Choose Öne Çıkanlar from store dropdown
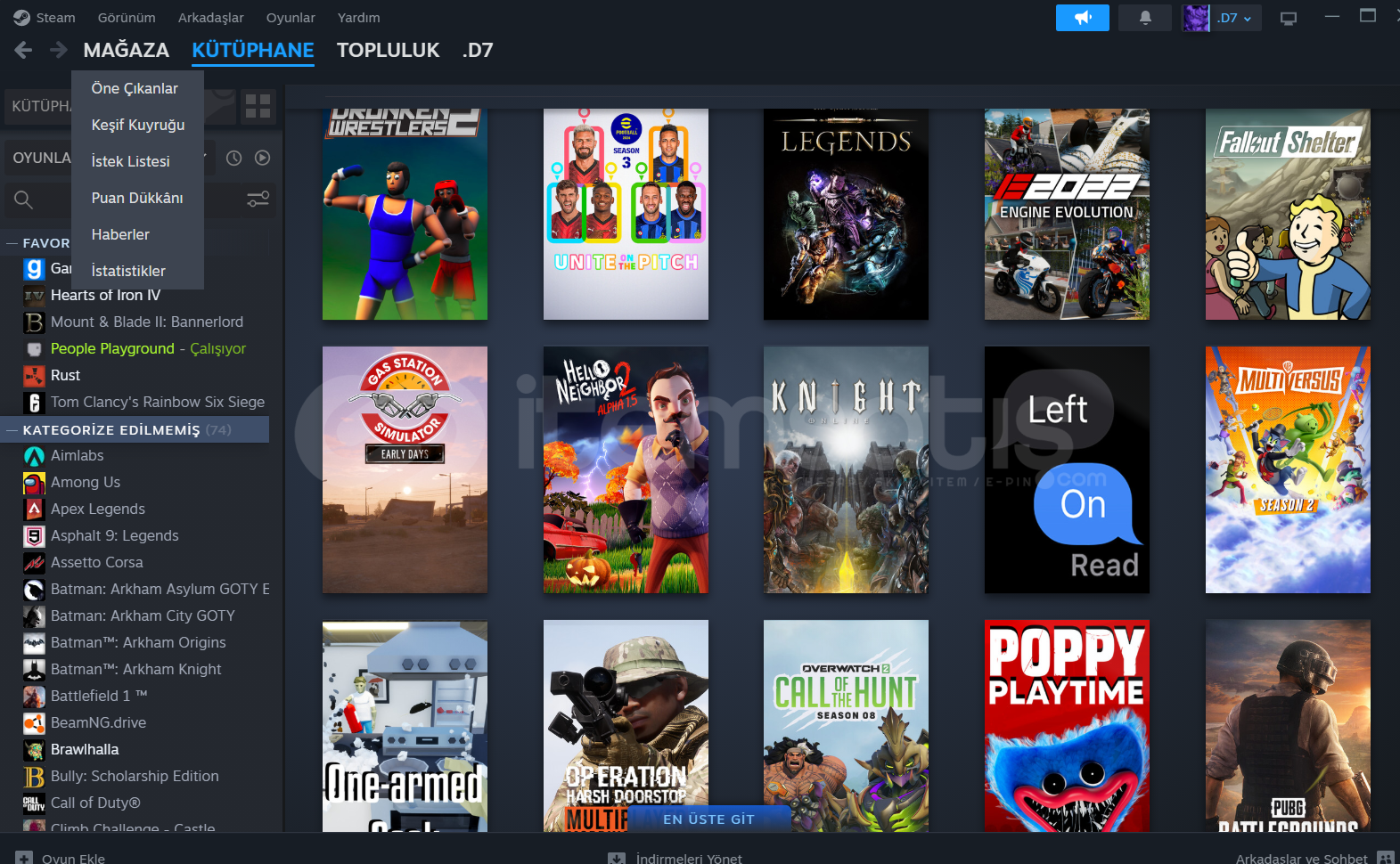The width and height of the screenshot is (1400, 864). (135, 88)
